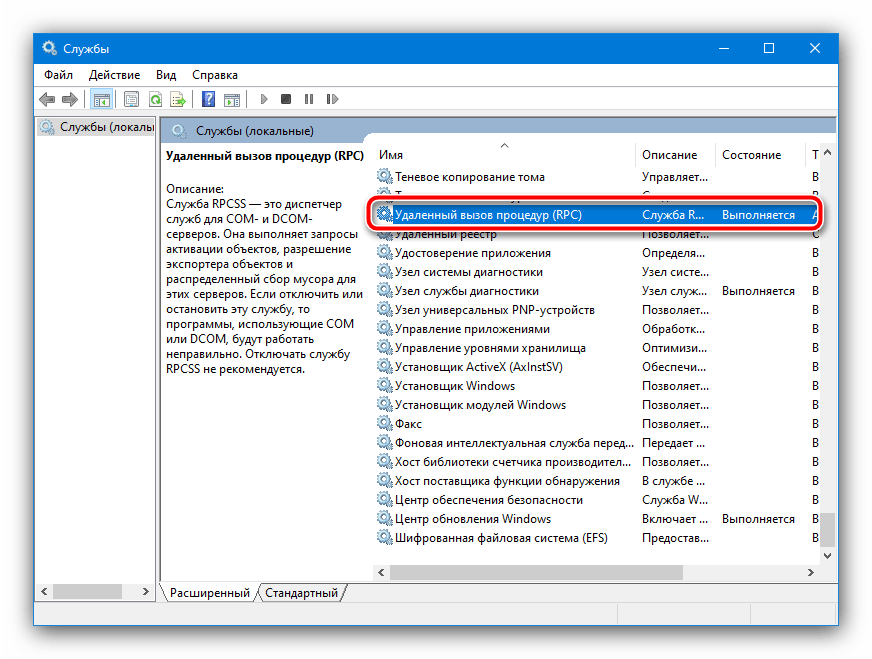Select the Удаленный реестр service
This screenshot has width=872, height=659.
click(445, 235)
